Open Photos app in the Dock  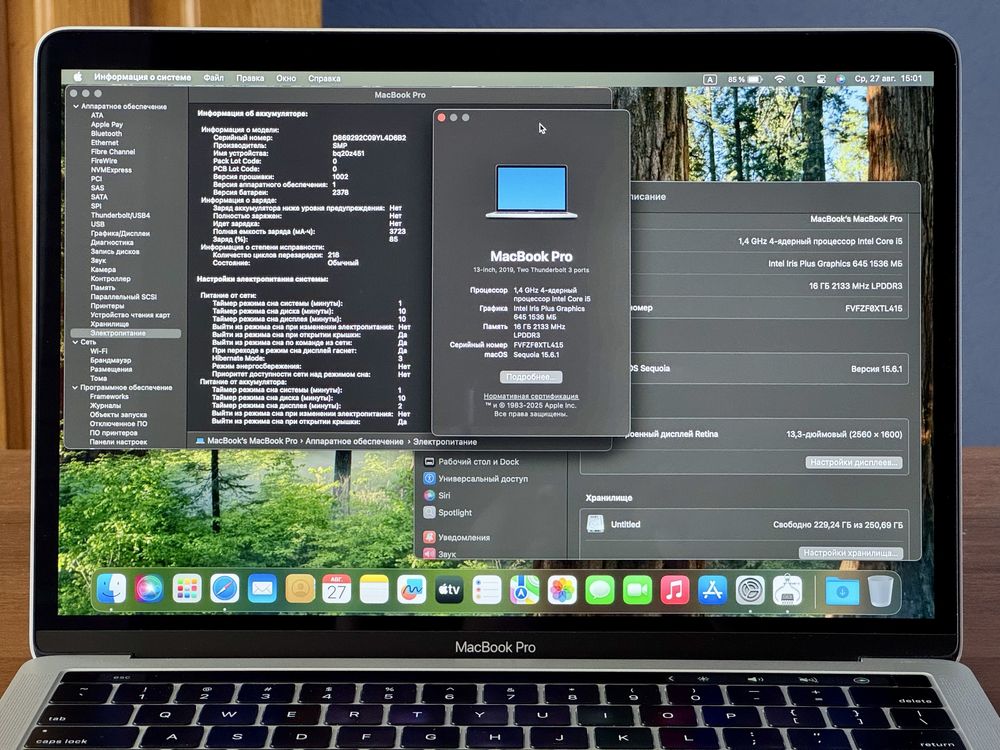point(562,589)
